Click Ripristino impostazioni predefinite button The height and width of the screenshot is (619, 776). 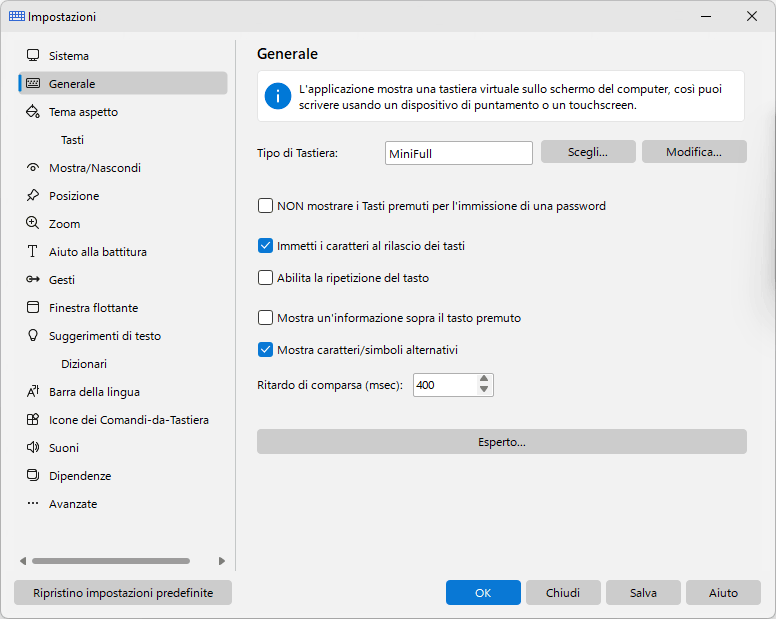[123, 593]
